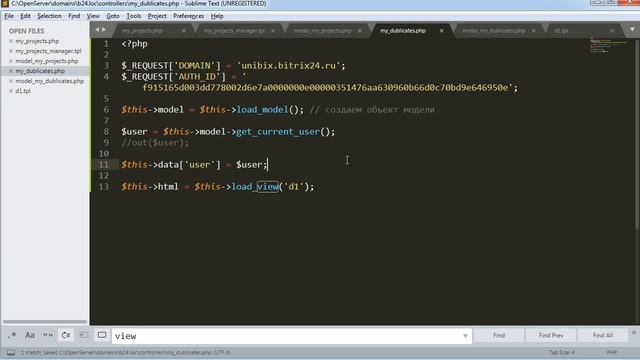Screen dimensions: 640x360
Task: Open the Preferences menu
Action: pos(188,16)
